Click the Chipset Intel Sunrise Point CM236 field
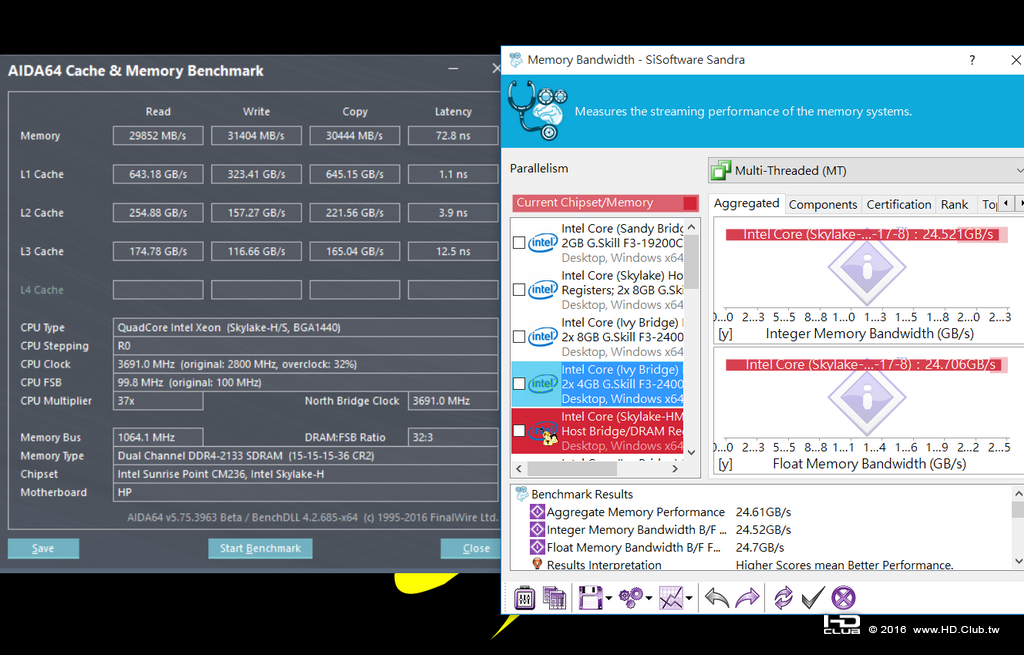 click(306, 474)
